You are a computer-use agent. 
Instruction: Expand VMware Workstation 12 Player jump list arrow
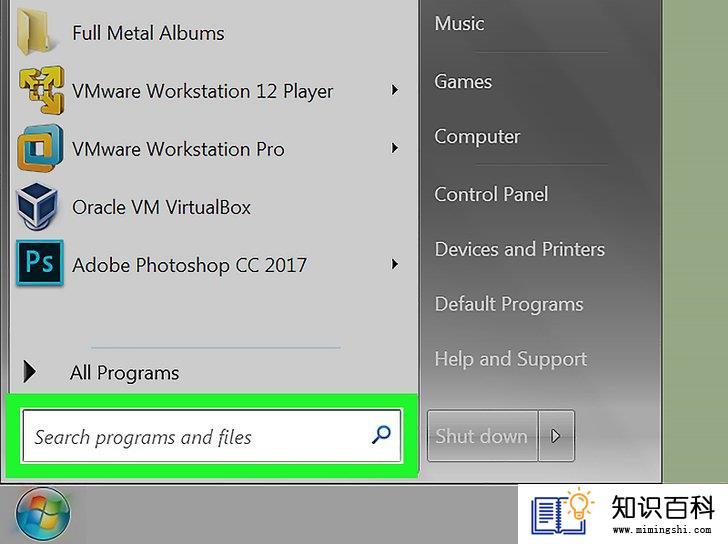(395, 90)
